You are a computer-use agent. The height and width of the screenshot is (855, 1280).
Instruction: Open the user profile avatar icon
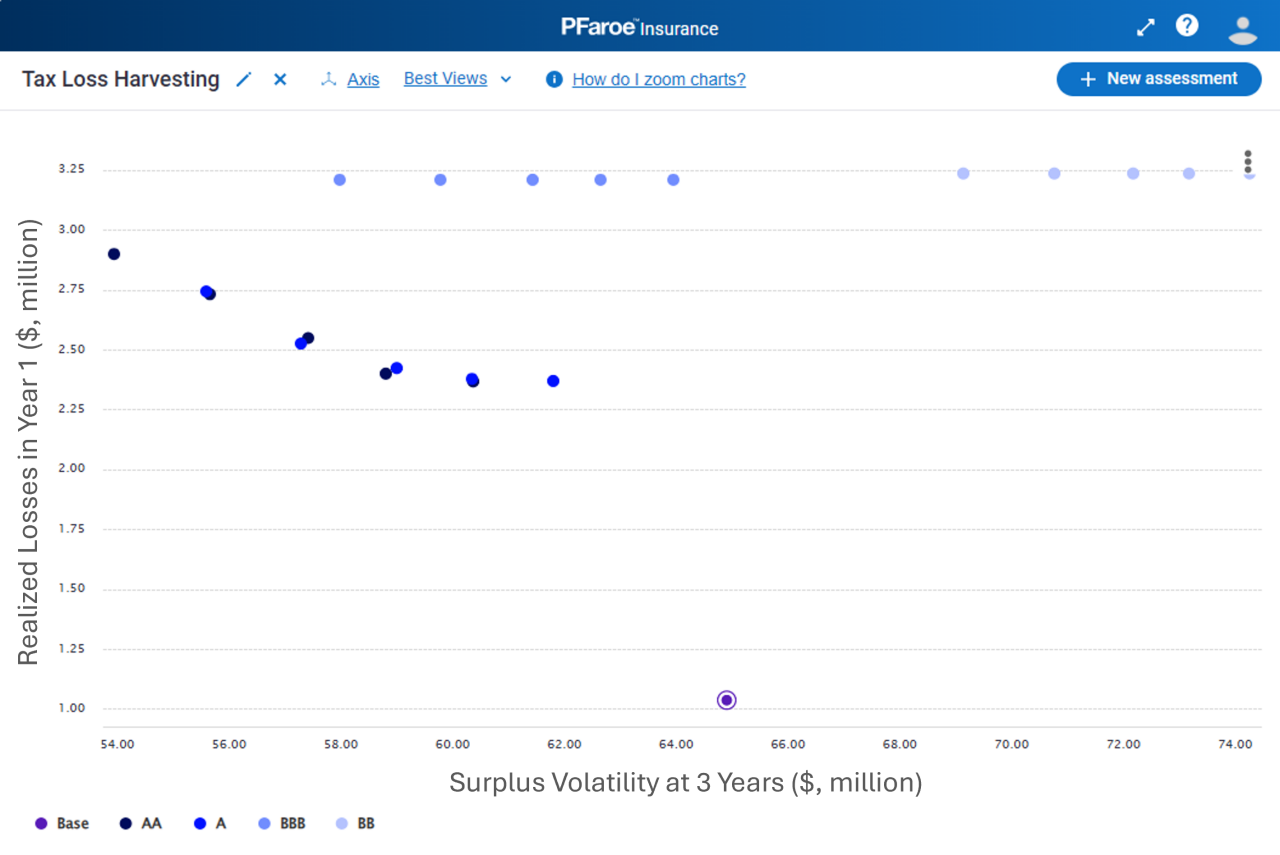[x=1242, y=28]
